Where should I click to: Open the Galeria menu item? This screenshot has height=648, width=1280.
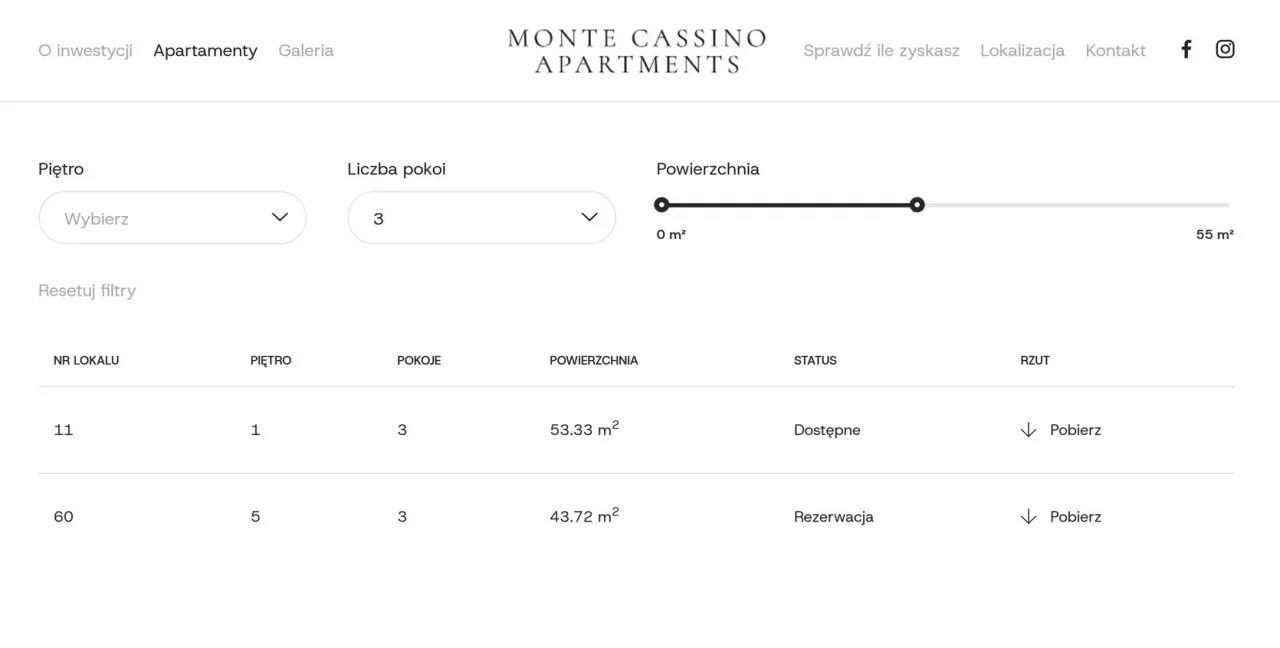coord(306,50)
